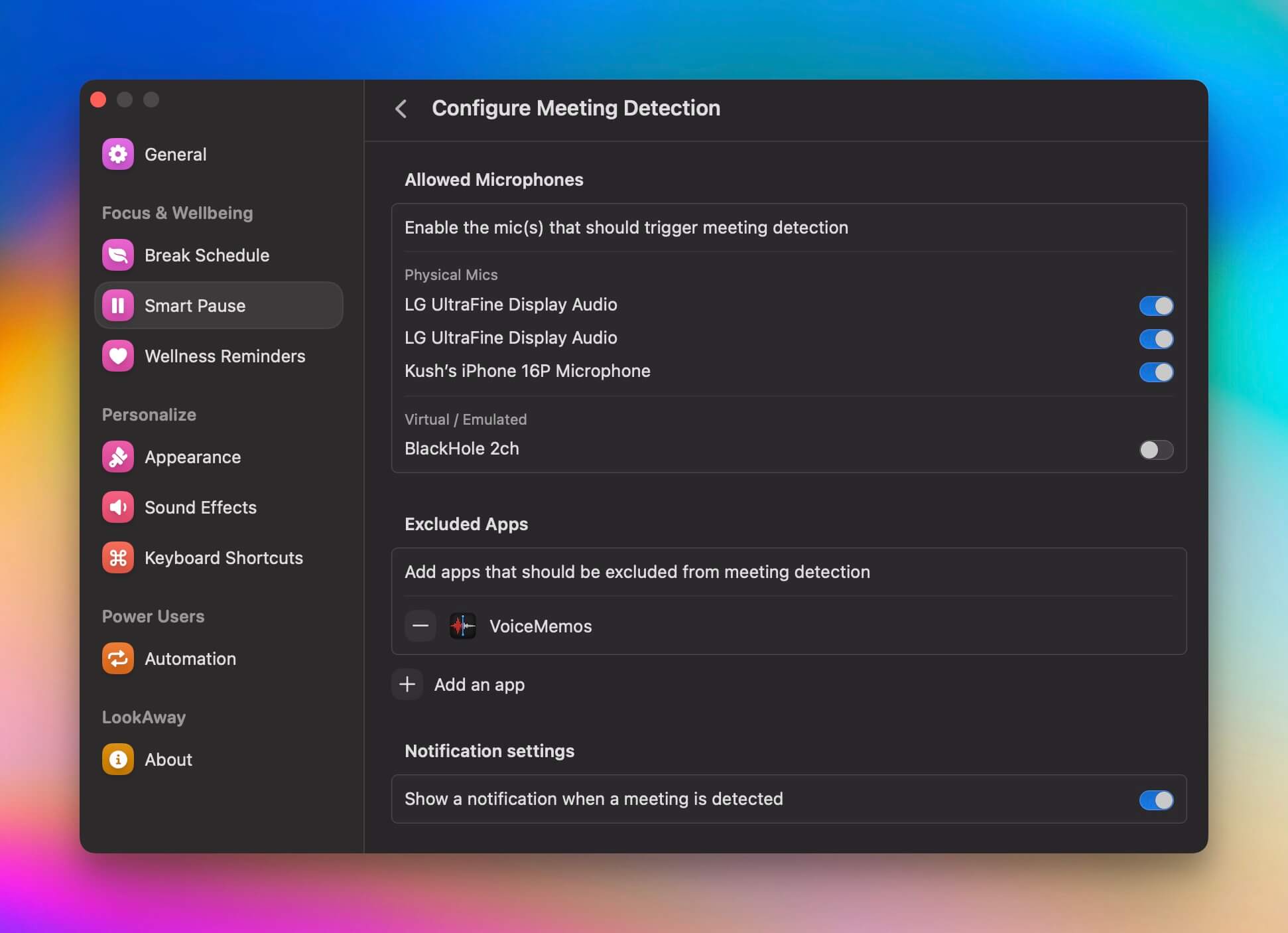
Task: Go back using the back chevron
Action: click(401, 109)
